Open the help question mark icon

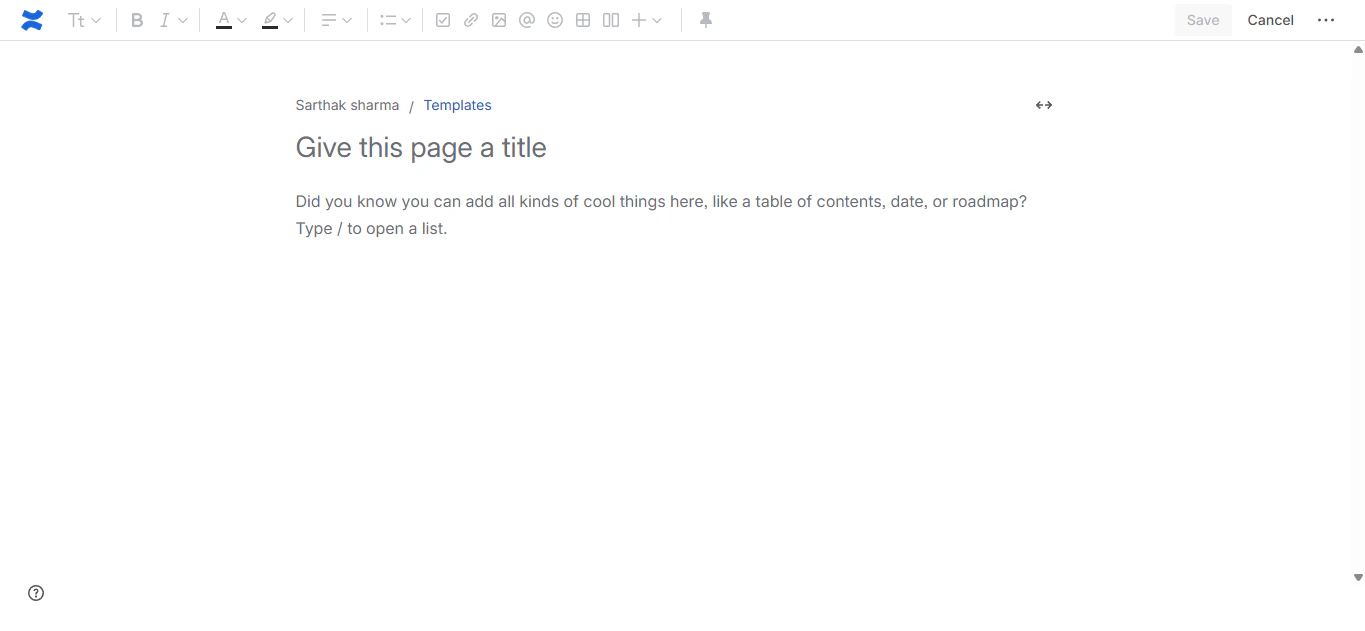(36, 592)
